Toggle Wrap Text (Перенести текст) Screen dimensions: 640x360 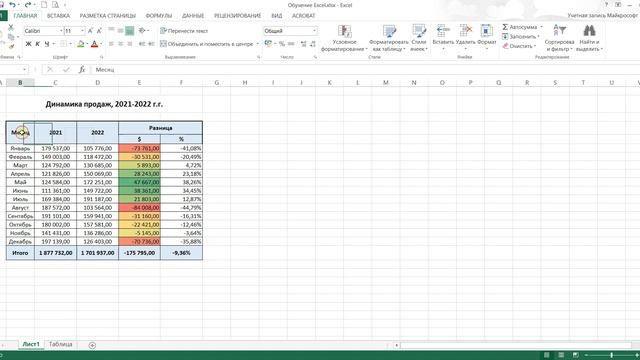184,31
